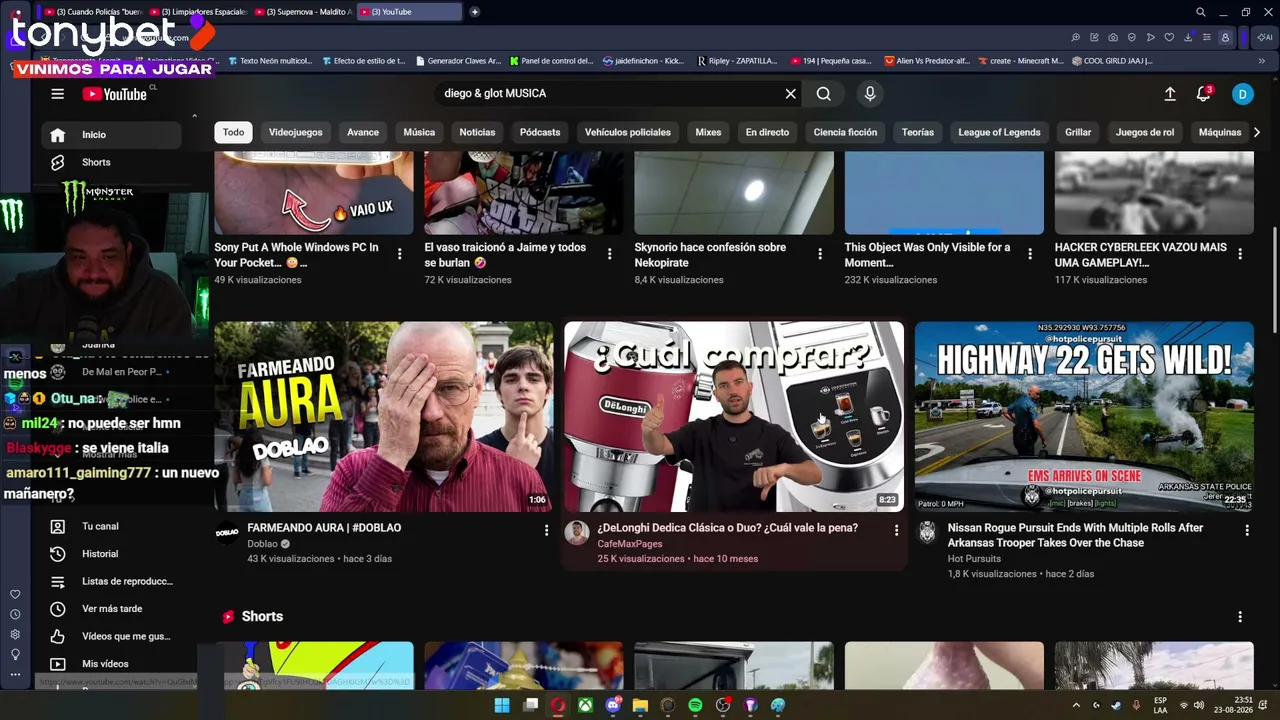The width and height of the screenshot is (1280, 720).
Task: Open 'Skynorio hace confesión sobre Nekopirate' title
Action: [710, 255]
